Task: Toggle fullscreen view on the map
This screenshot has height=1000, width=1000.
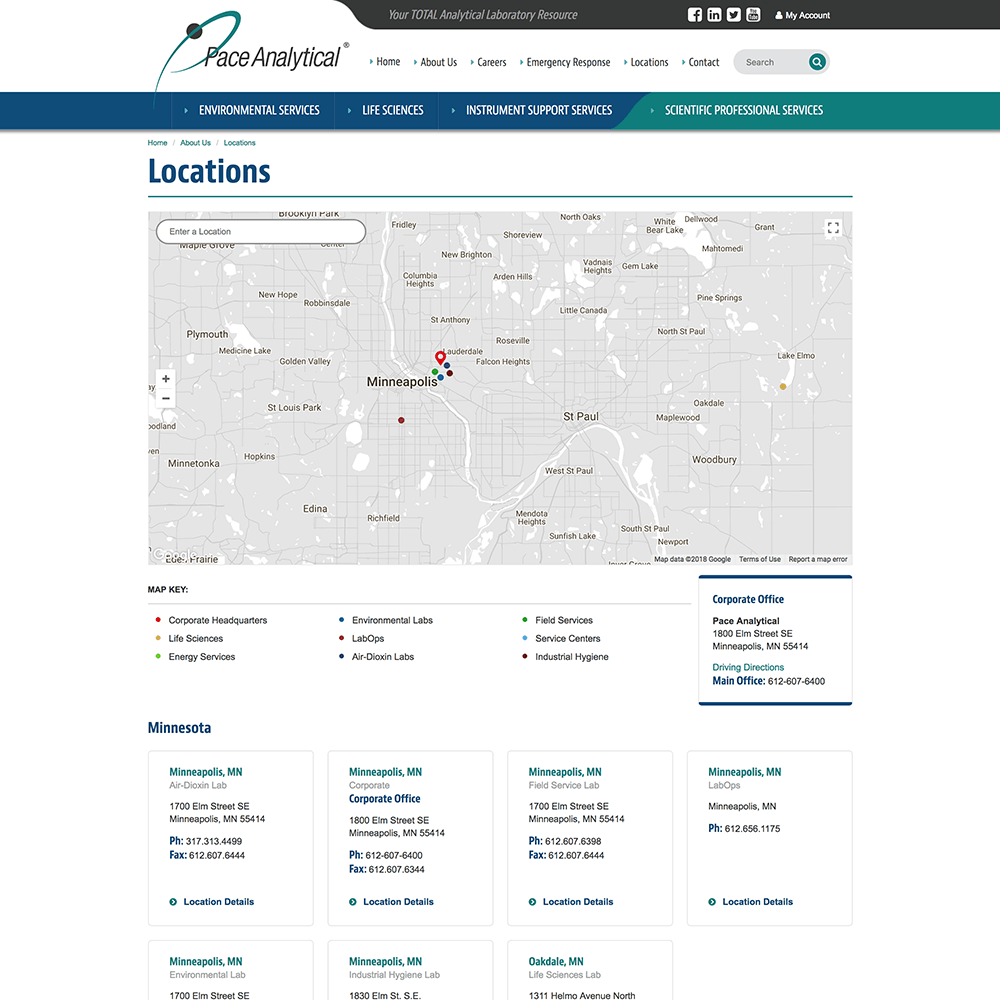Action: click(x=833, y=228)
